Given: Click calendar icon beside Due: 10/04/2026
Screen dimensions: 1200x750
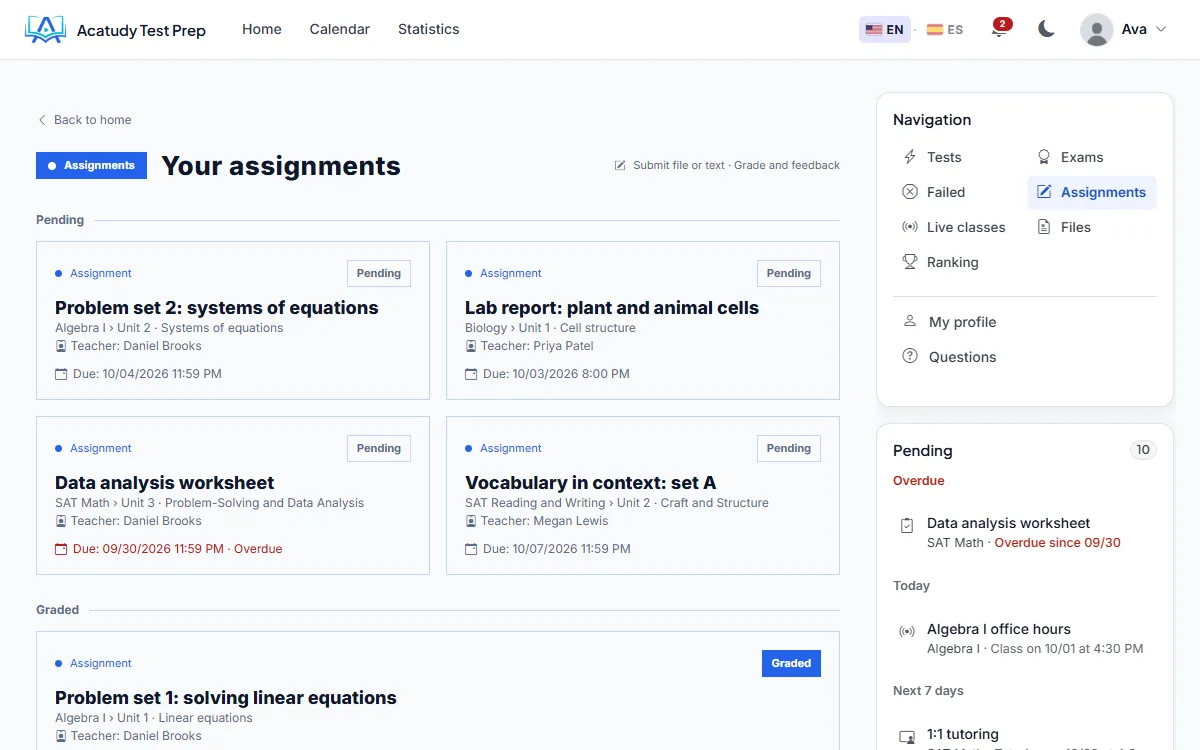Looking at the screenshot, I should (x=61, y=374).
